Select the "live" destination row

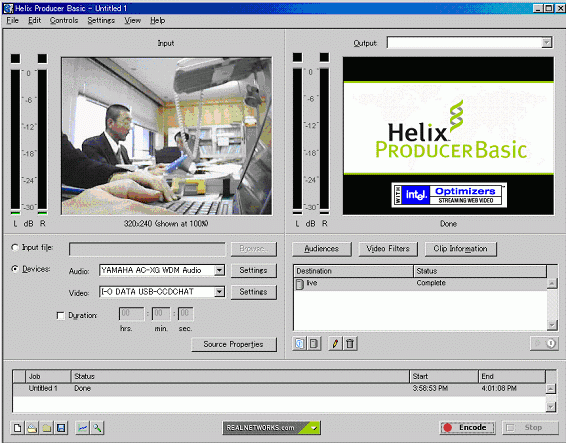coord(421,283)
